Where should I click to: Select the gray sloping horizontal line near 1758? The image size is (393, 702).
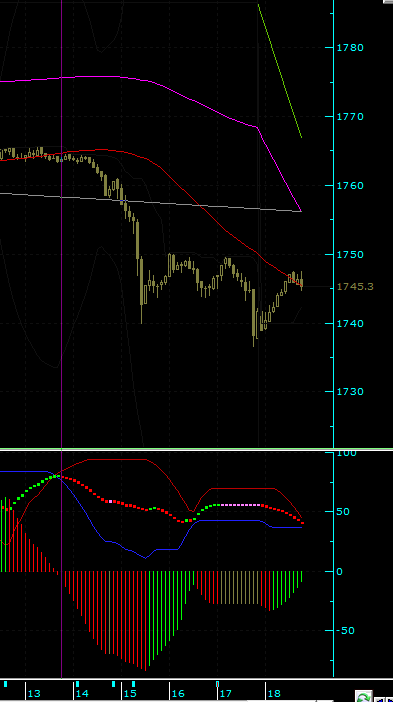point(150,202)
